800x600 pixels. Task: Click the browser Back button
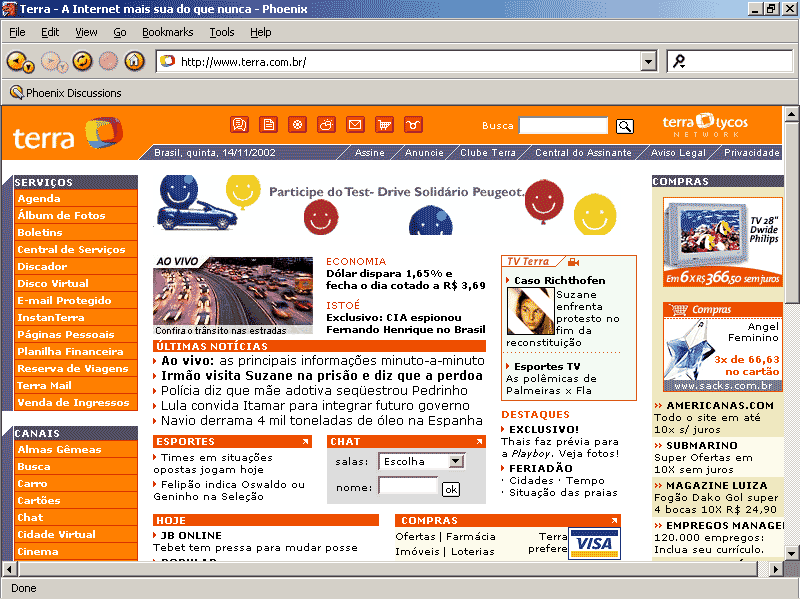click(17, 61)
